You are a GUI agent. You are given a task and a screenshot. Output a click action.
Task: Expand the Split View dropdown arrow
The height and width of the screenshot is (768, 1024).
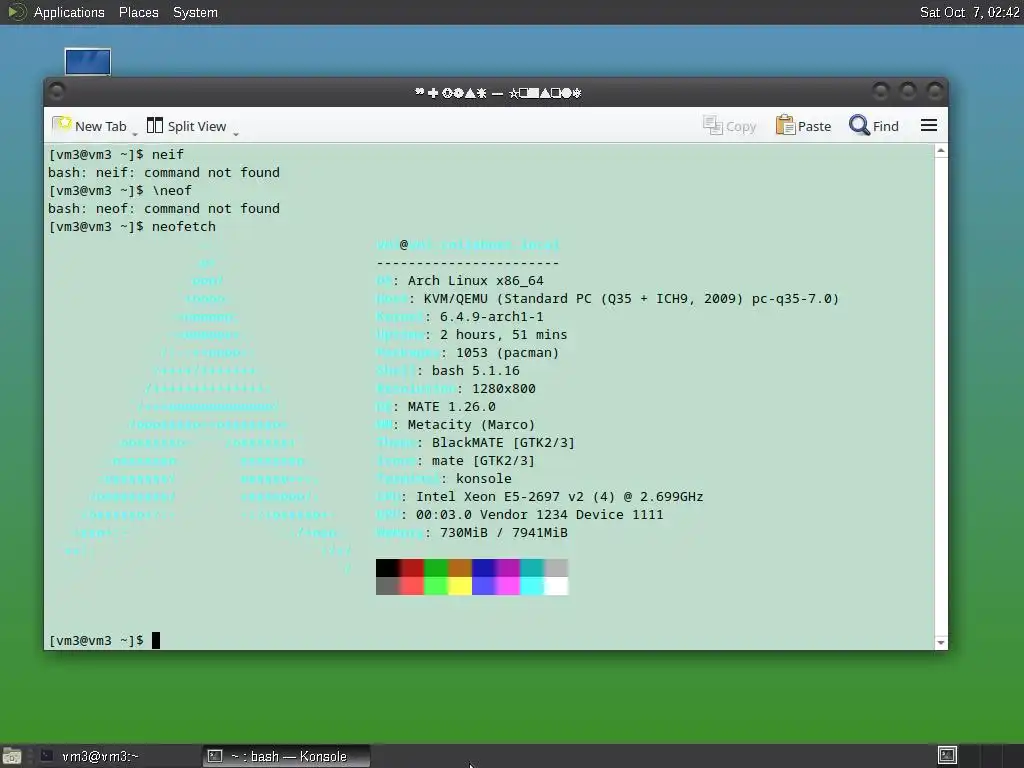[236, 134]
